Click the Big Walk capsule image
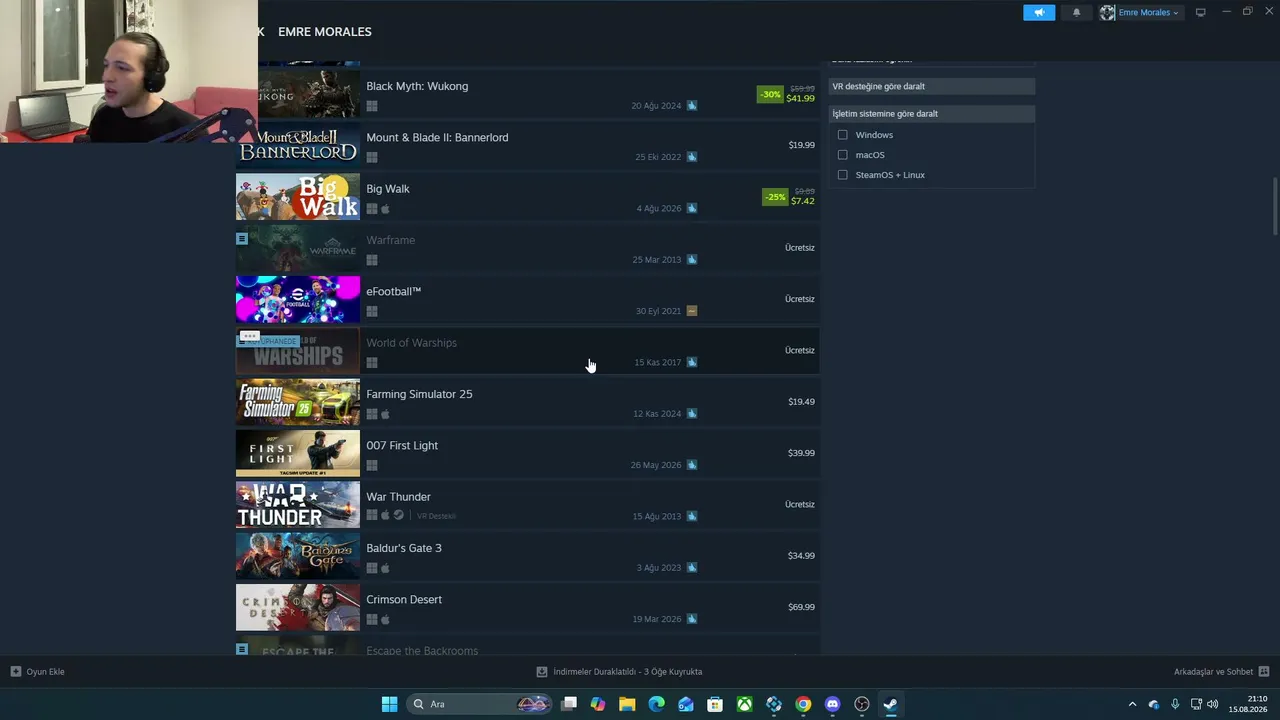1280x720 pixels. [298, 197]
